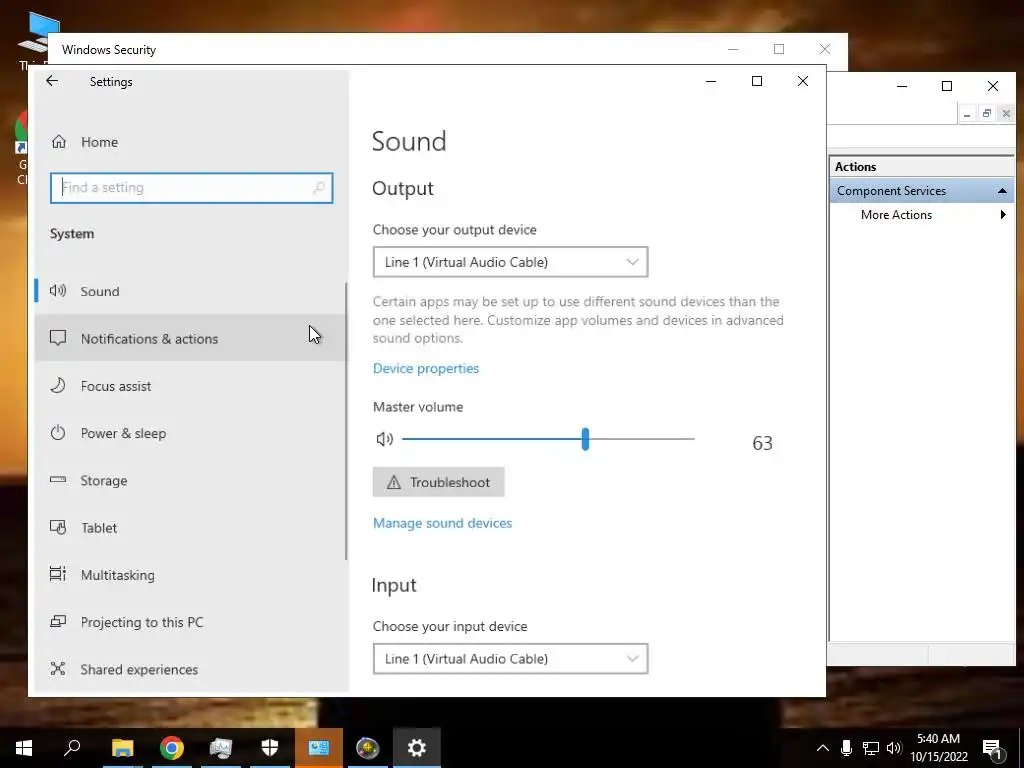Screen dimensions: 1024x768
Task: Go back using the Settings back arrow
Action: (x=52, y=81)
